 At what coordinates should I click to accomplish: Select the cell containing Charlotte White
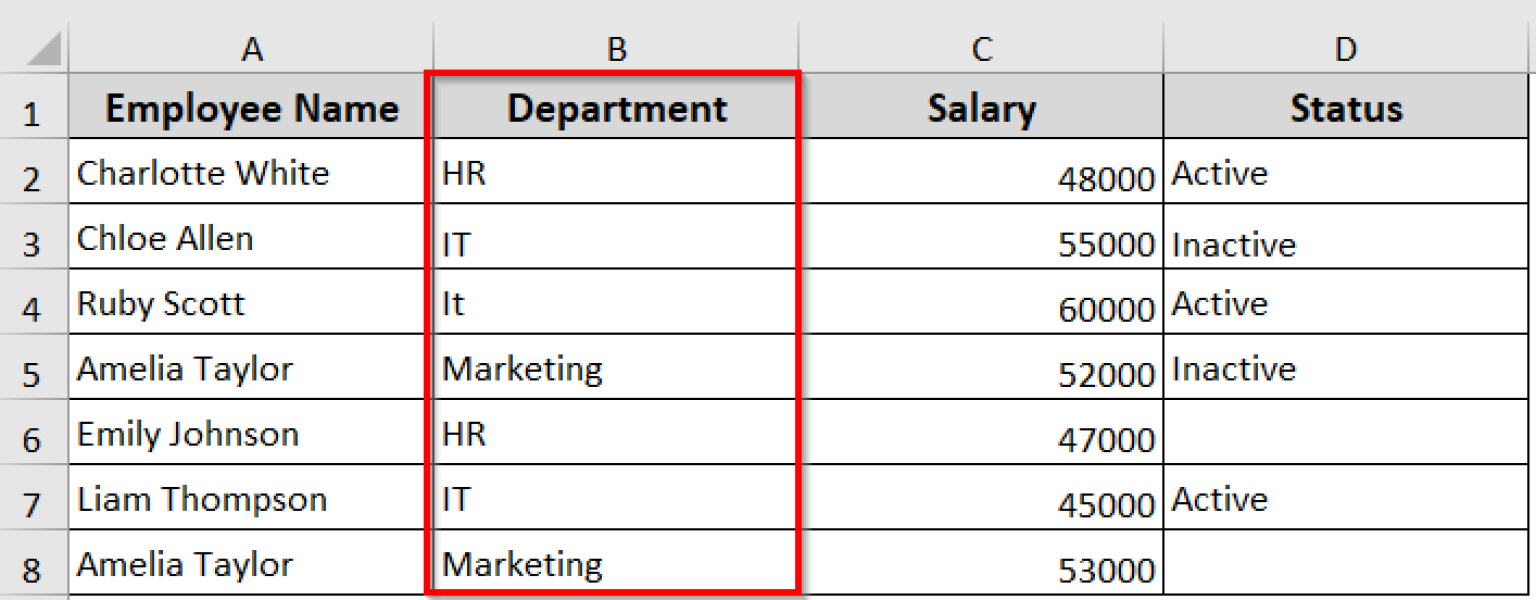click(x=252, y=174)
